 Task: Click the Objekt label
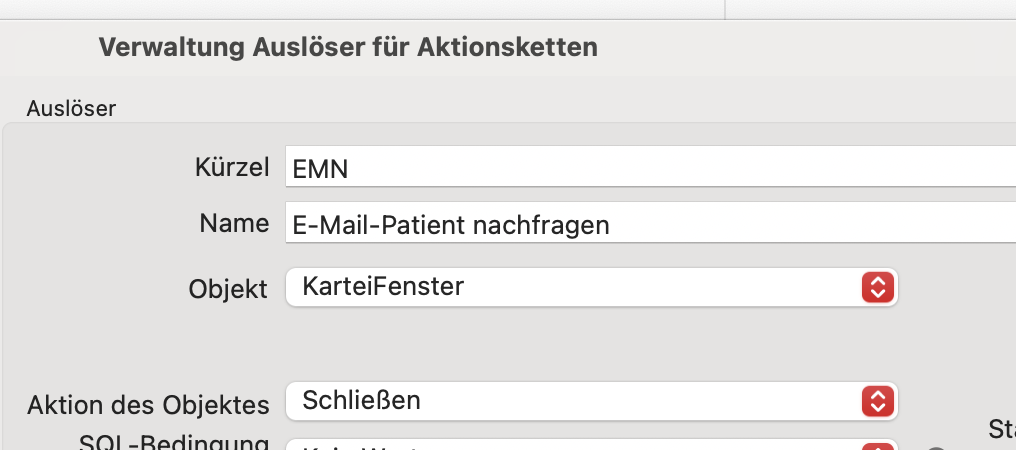click(x=228, y=289)
